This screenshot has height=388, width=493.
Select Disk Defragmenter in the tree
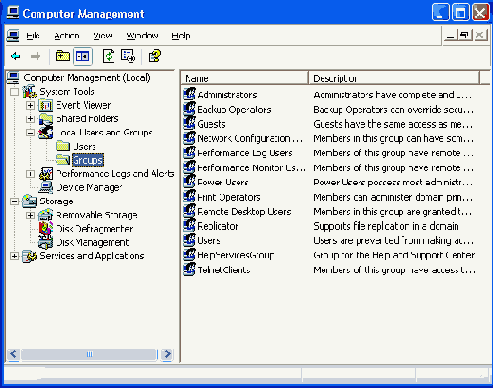[x=94, y=229]
